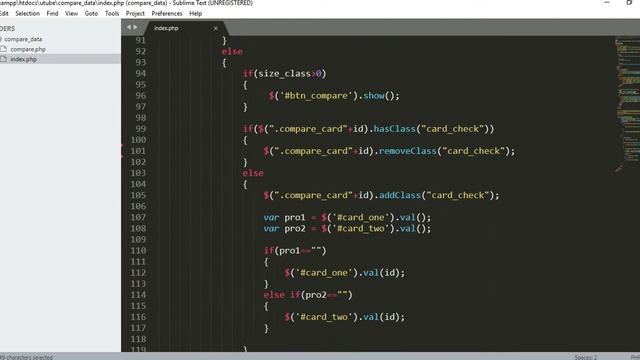Click line number 107 in the gutter
This screenshot has width=640, height=360.
(x=138, y=217)
